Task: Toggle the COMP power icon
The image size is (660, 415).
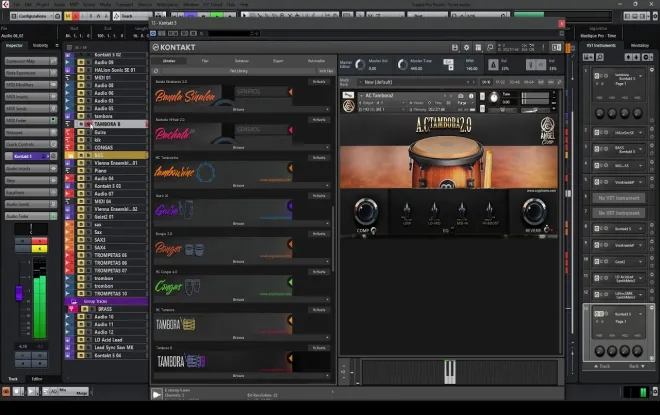Action: (373, 230)
